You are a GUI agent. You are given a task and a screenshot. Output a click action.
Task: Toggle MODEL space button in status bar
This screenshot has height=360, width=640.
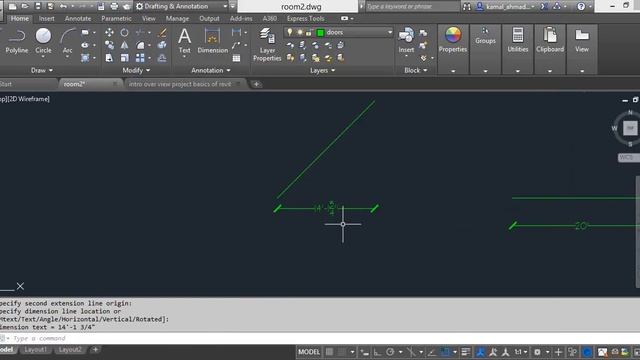pyautogui.click(x=309, y=352)
